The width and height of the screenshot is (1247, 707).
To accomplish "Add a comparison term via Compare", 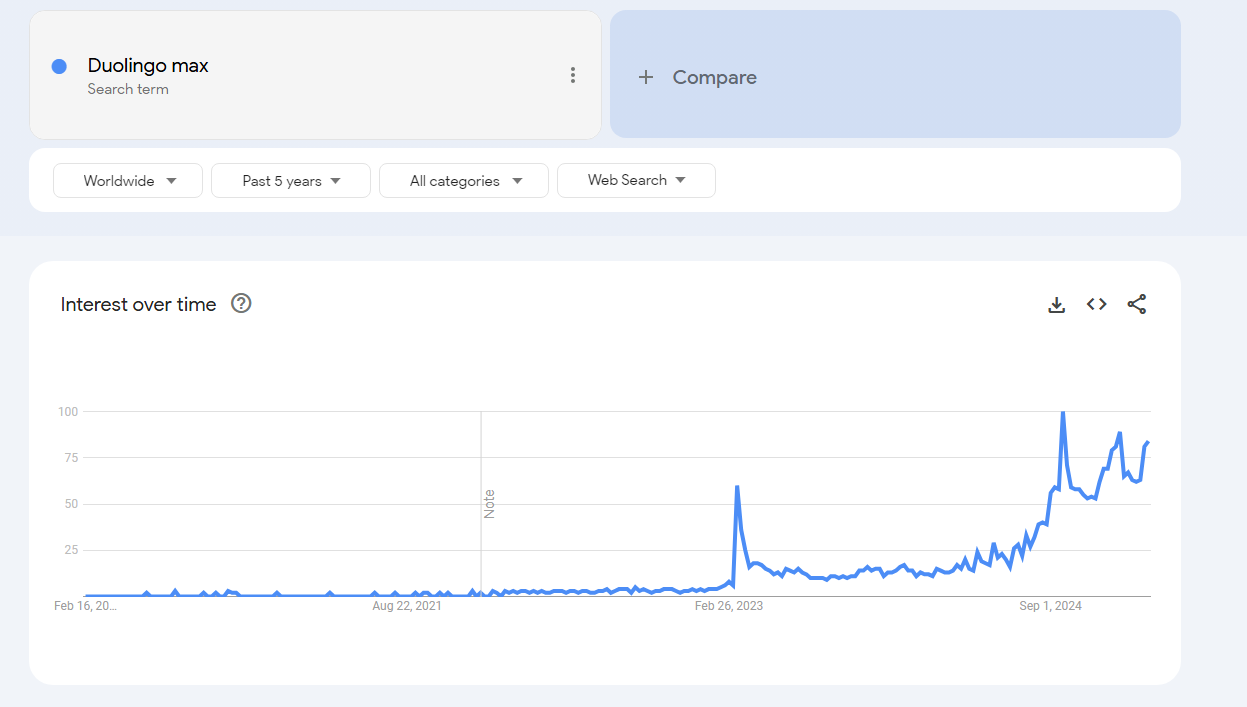I will pyautogui.click(x=895, y=74).
